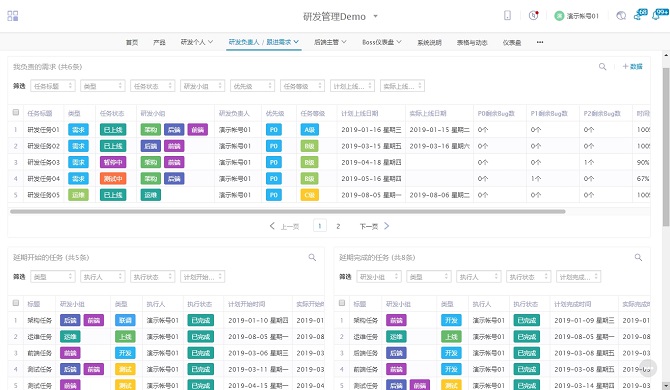This screenshot has width=670, height=390.
Task: Click the globe icon in the header
Action: click(x=621, y=16)
